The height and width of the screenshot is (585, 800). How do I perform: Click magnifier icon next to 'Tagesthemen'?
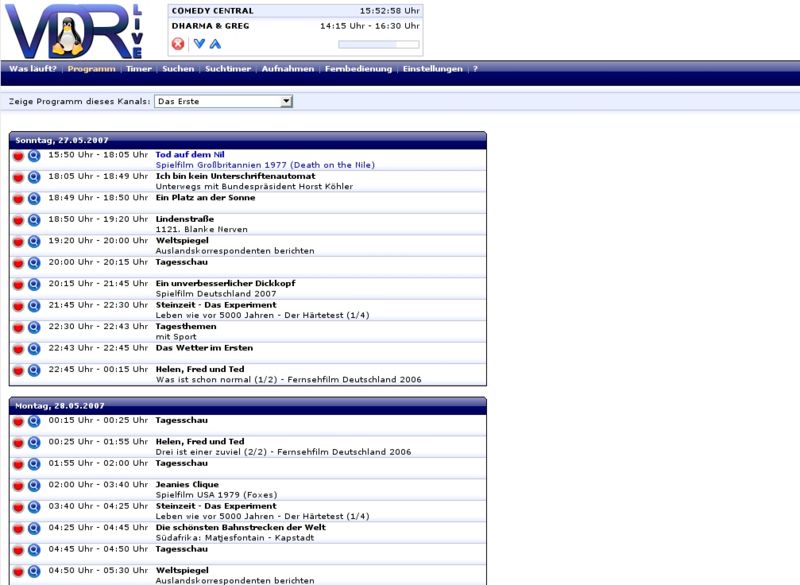(33, 328)
